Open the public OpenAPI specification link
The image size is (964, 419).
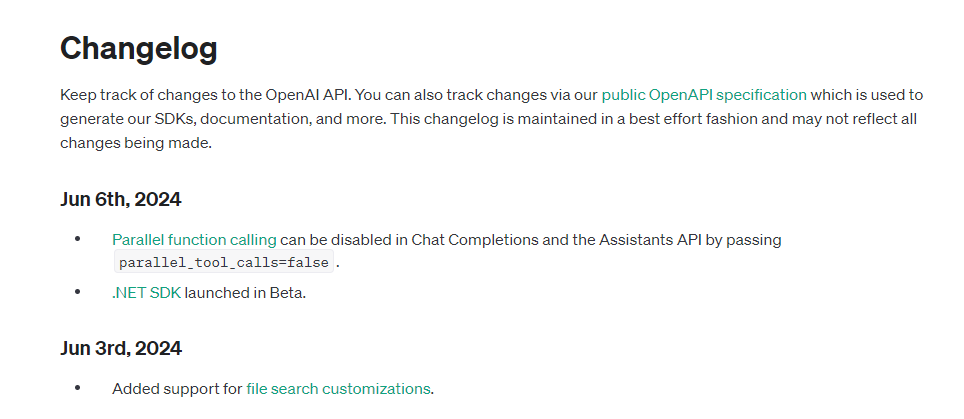(704, 95)
